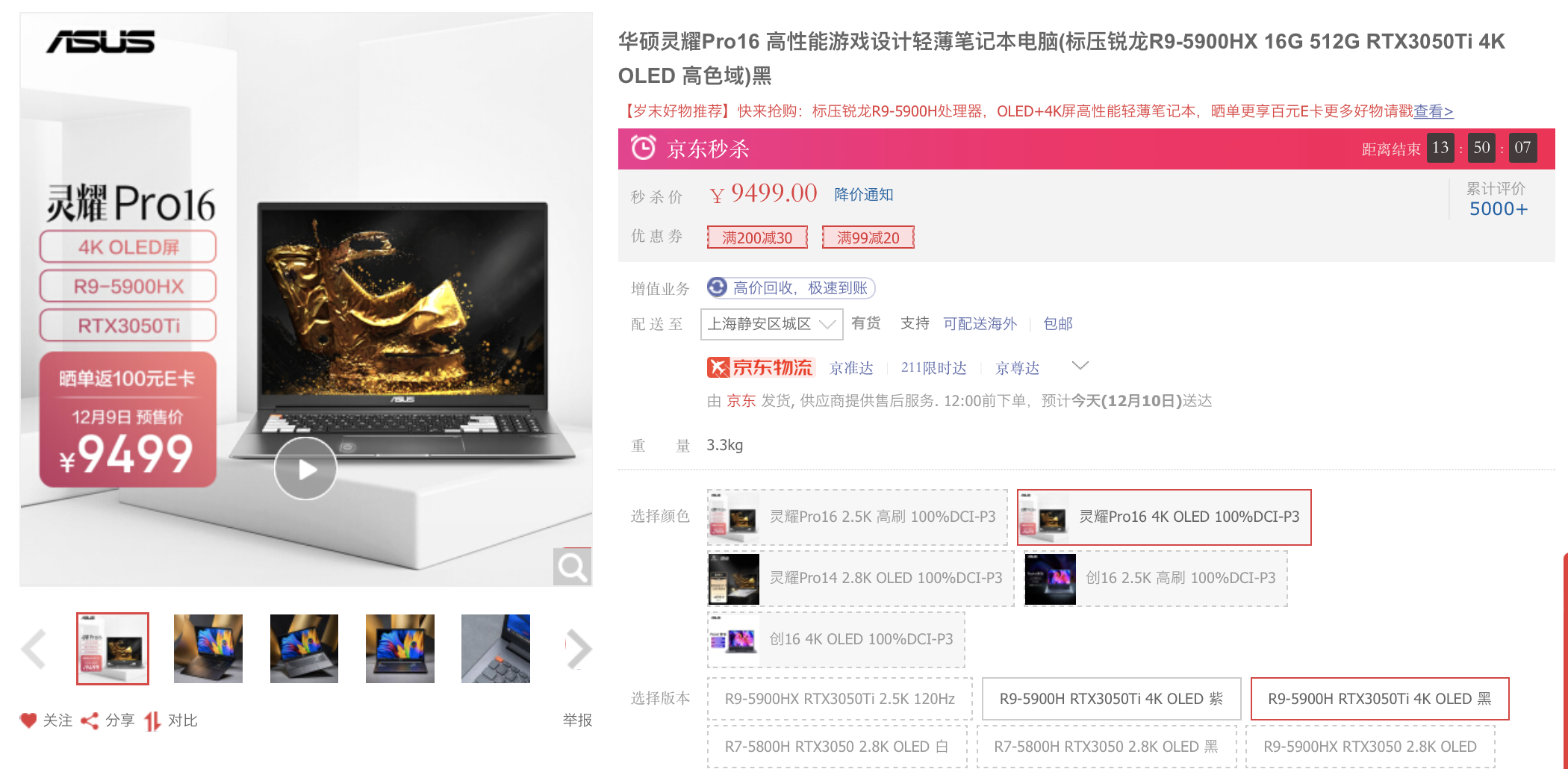This screenshot has height=769, width=1568.
Task: Expand the delivery services chevron
Action: [1080, 365]
